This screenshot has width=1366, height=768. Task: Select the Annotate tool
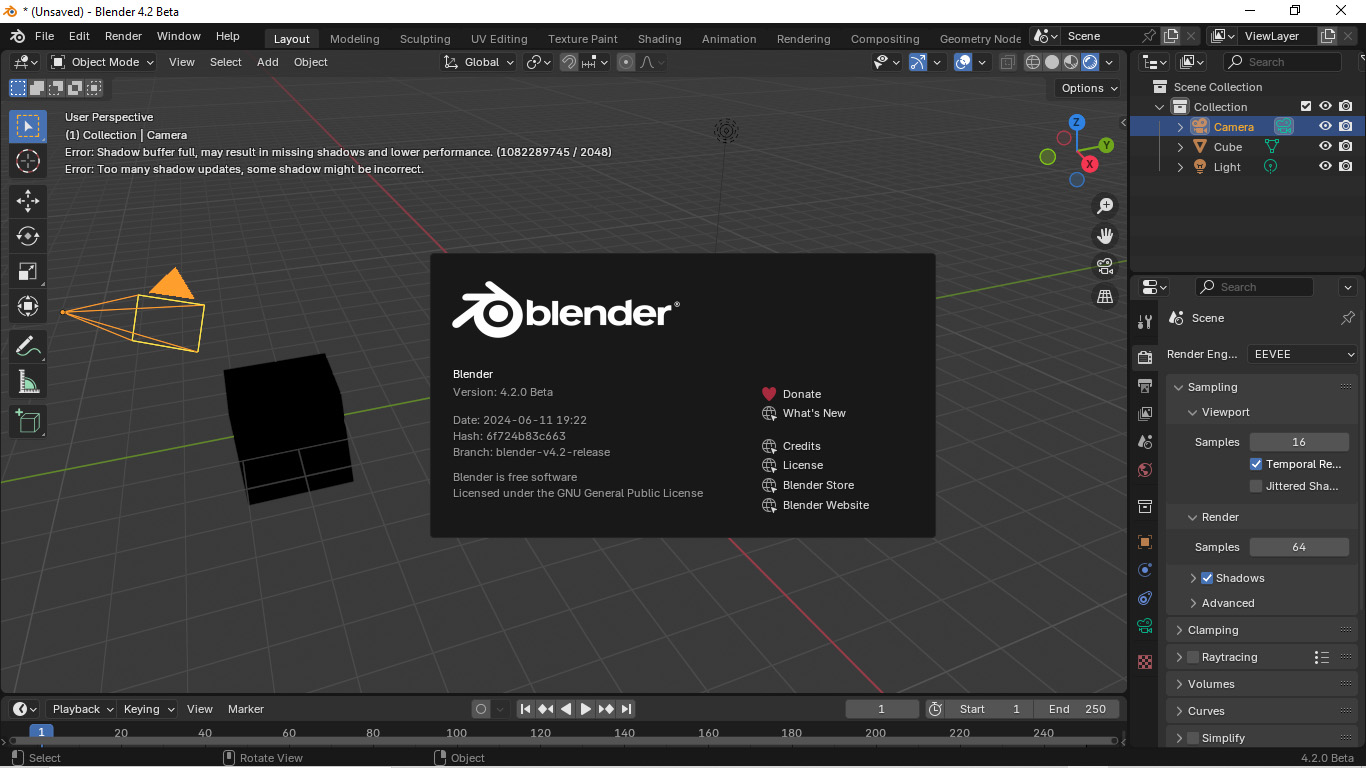pos(28,346)
